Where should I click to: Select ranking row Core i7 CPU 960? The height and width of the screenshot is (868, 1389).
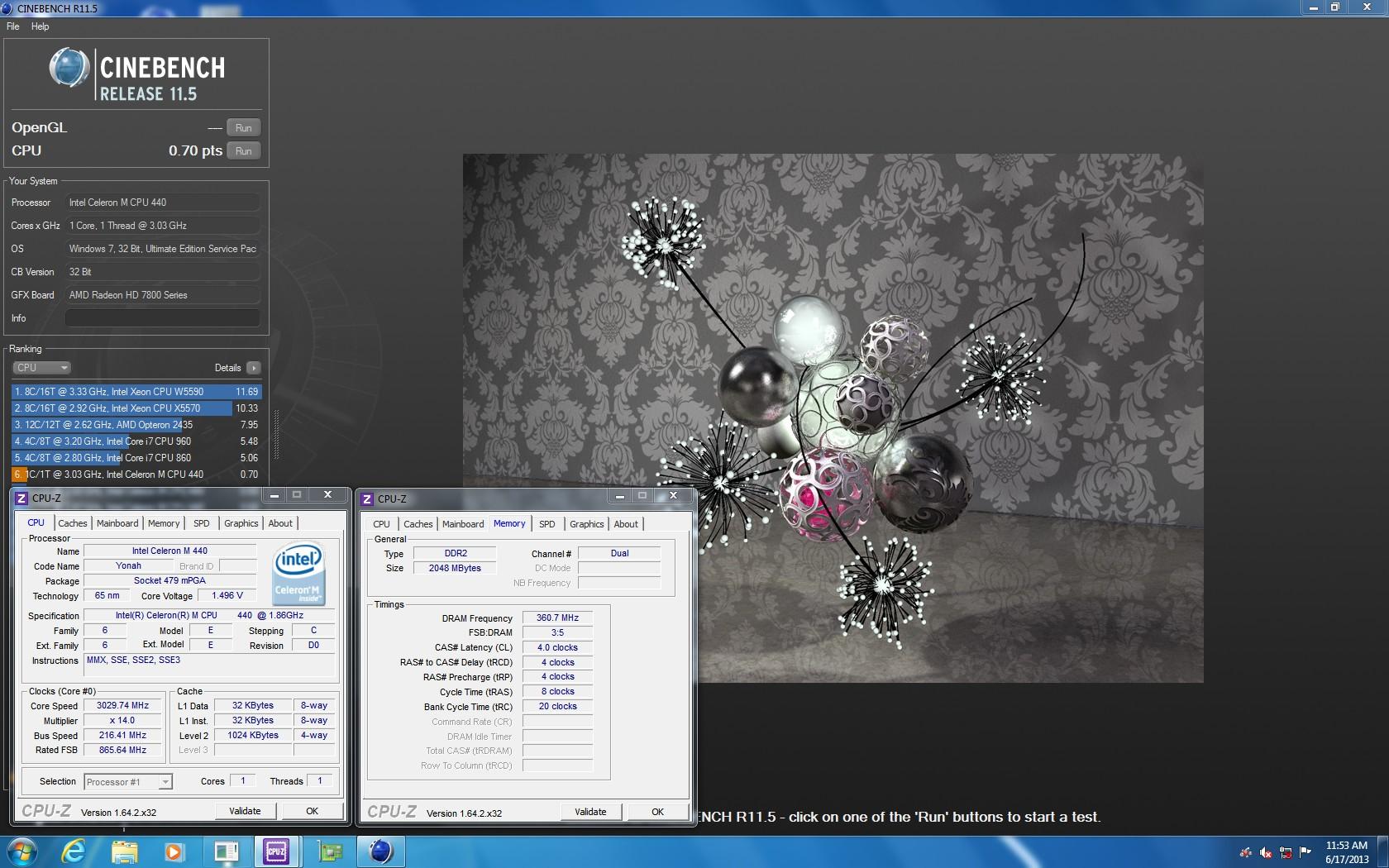(136, 441)
